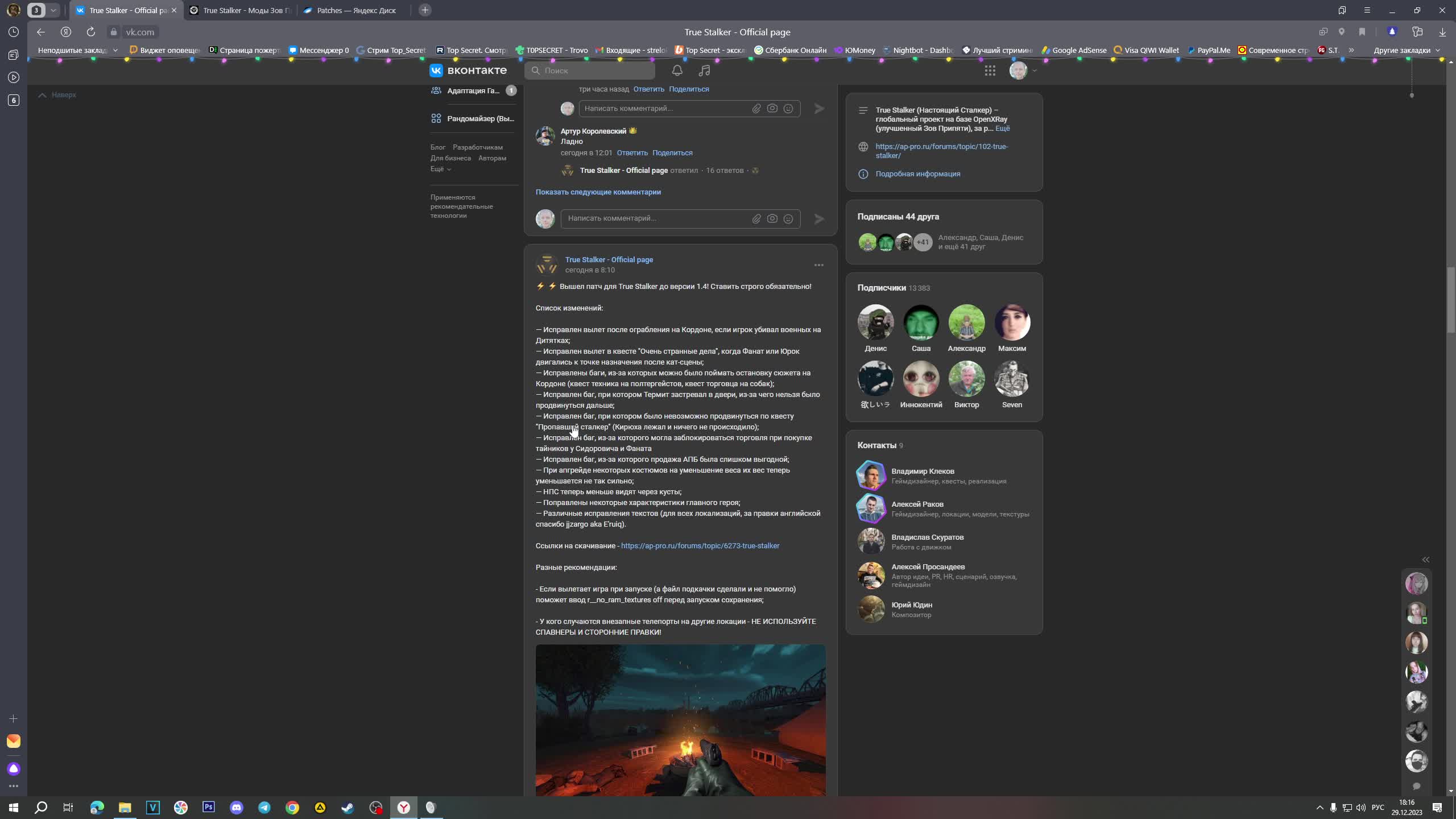Open "Адаптация Га..." sidebar item
Screen dimensions: 1456x819
(x=473, y=90)
